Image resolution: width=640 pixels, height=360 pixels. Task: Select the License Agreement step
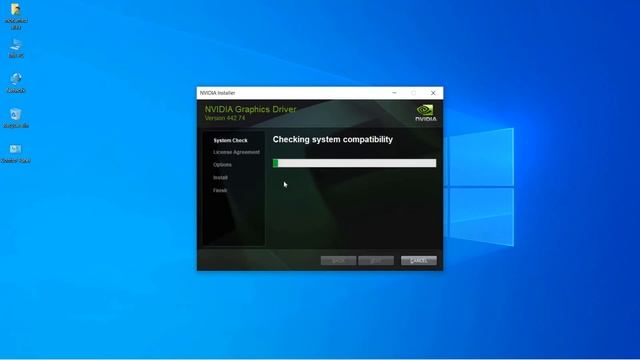236,152
